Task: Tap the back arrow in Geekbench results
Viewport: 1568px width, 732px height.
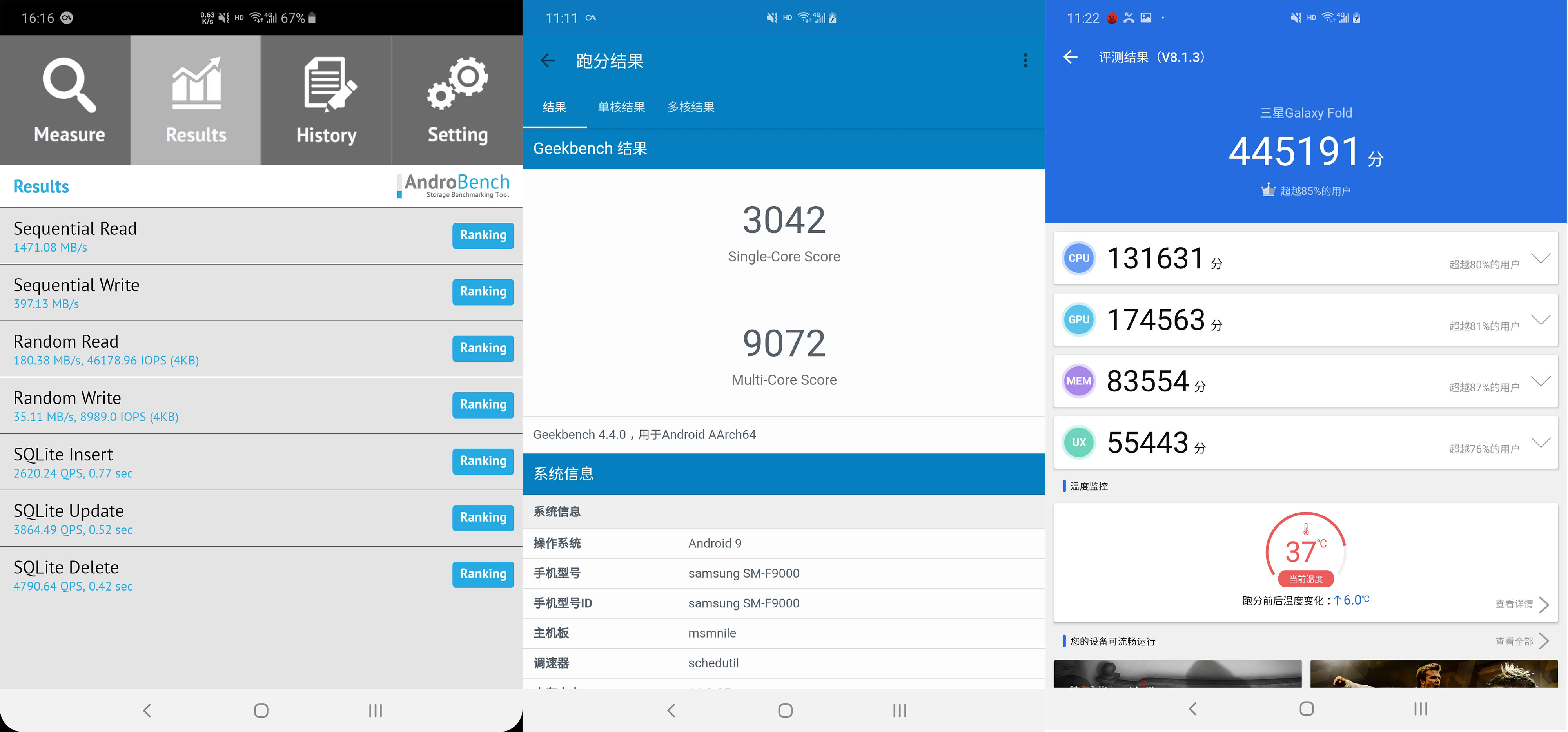Action: pos(548,61)
